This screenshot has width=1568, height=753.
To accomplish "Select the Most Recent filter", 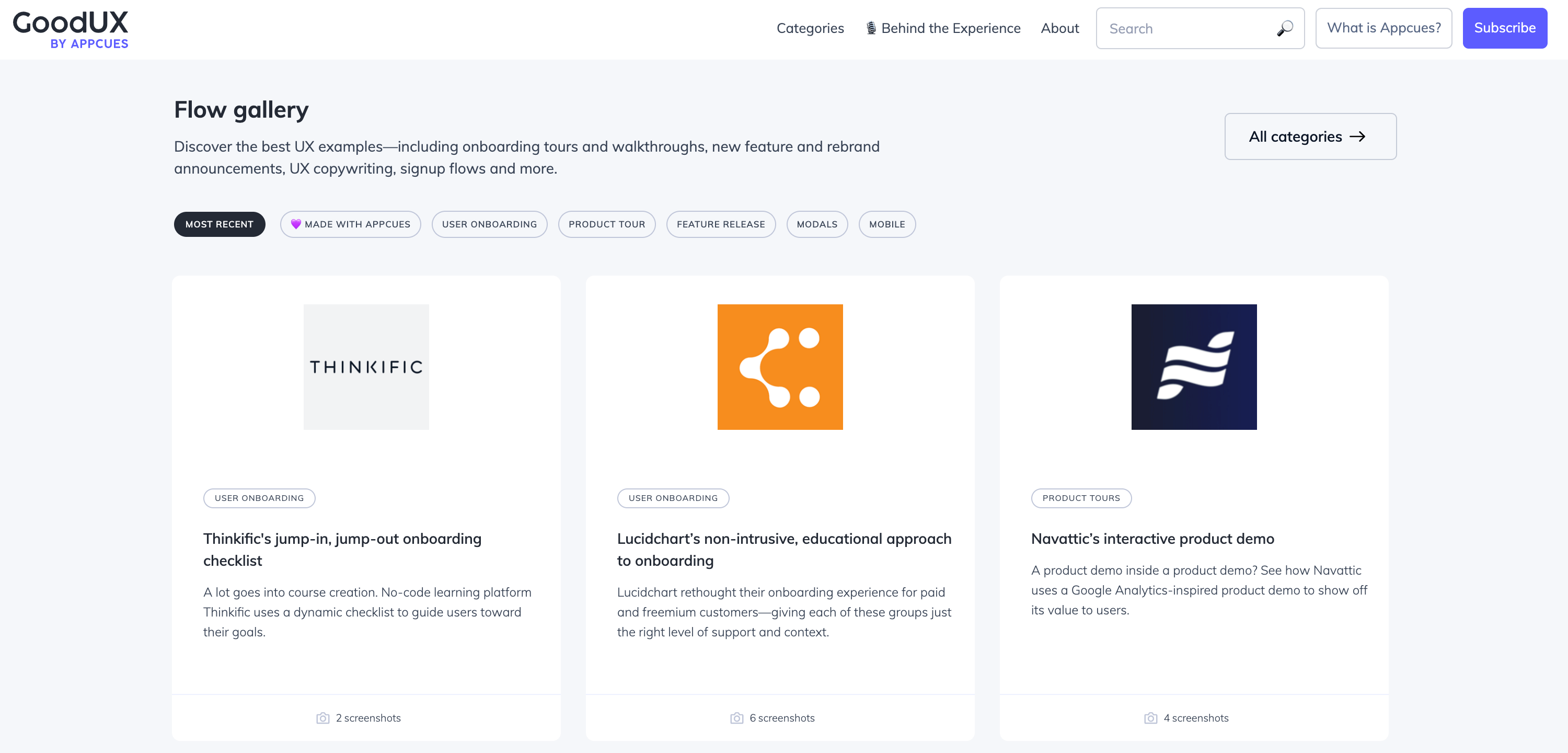I will pos(220,224).
